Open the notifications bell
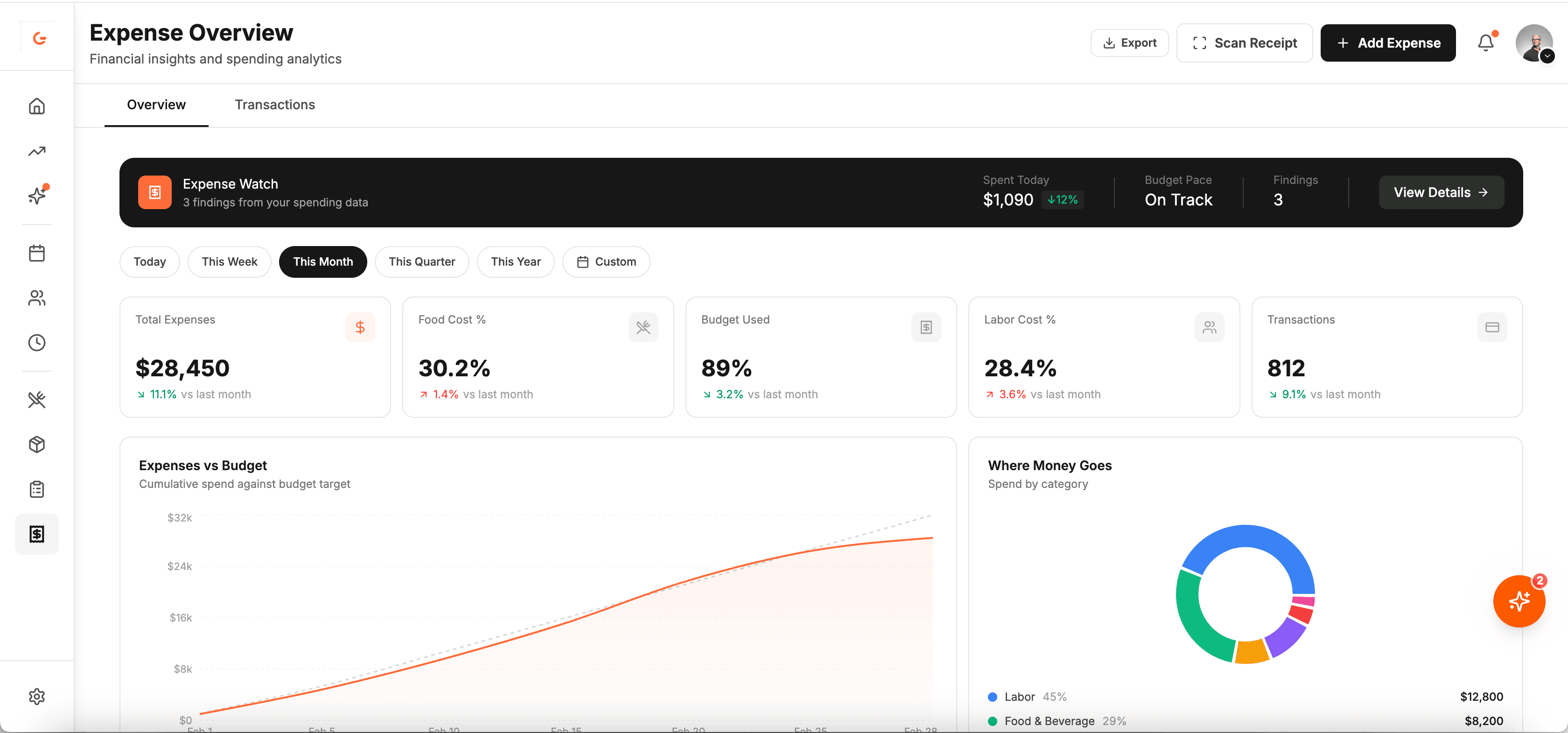1568x733 pixels. [1486, 42]
